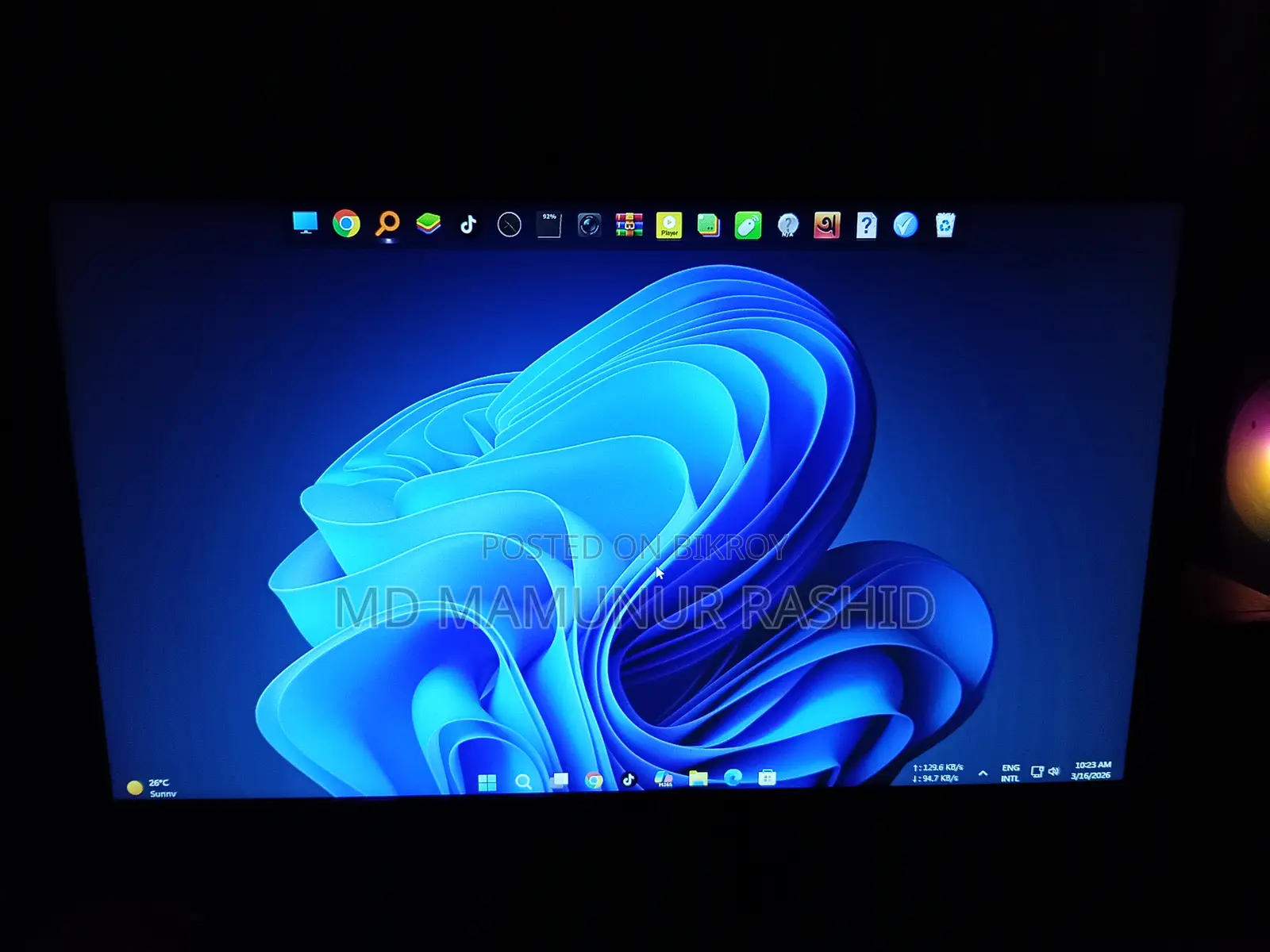This screenshot has width=1270, height=952.
Task: Launch WinRAR from the dock
Action: coord(629,225)
